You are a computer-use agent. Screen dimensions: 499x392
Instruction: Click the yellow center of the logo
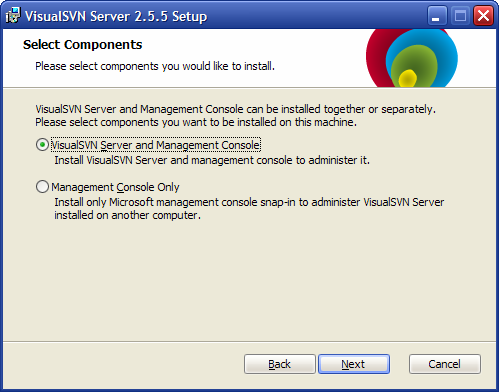pos(407,79)
